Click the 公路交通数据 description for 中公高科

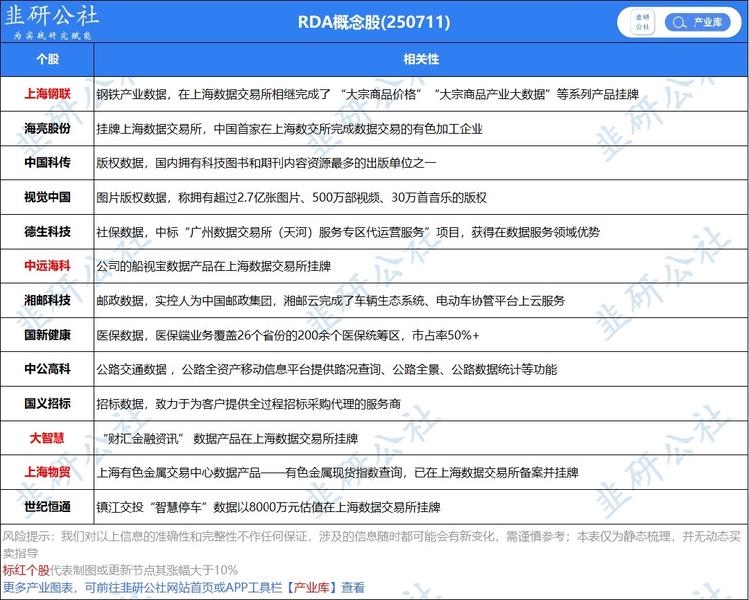pyautogui.click(x=327, y=369)
